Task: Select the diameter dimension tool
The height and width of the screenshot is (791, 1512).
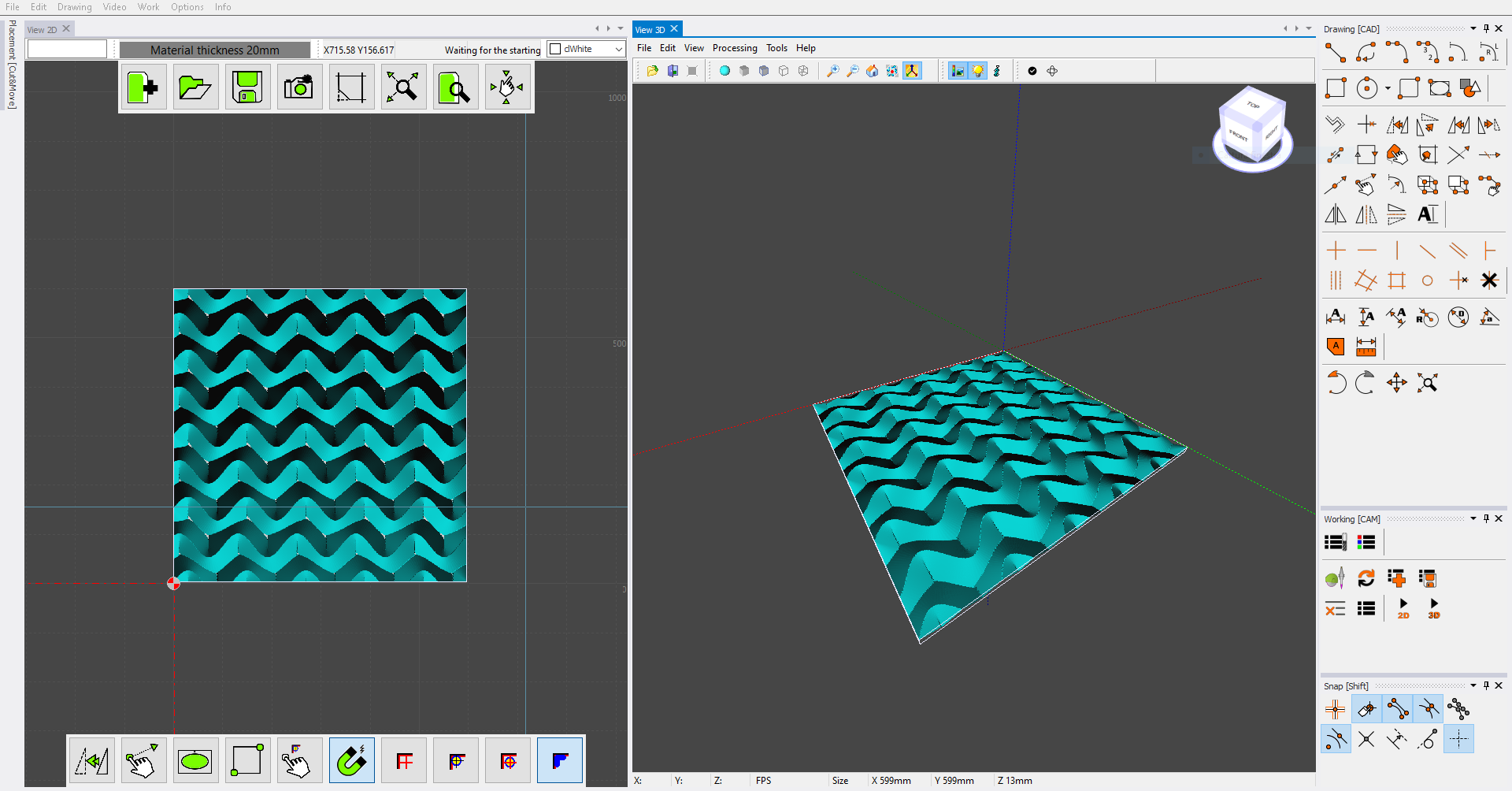Action: click(x=1458, y=318)
